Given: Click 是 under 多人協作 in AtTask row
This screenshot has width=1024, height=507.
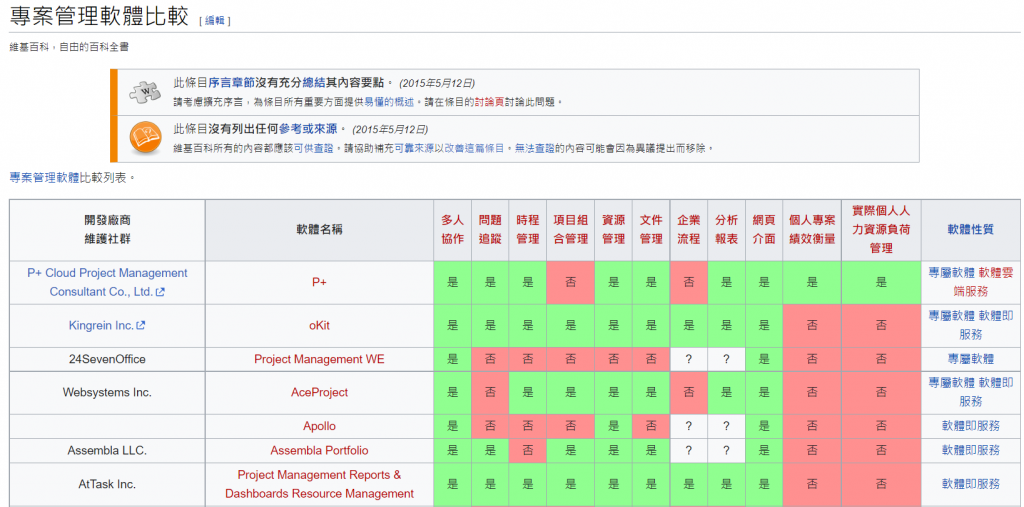Looking at the screenshot, I should pyautogui.click(x=453, y=484).
